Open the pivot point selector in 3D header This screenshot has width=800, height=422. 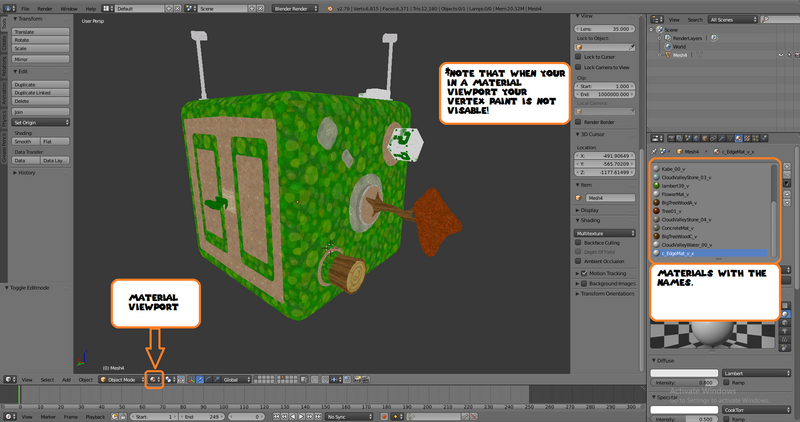tap(169, 380)
